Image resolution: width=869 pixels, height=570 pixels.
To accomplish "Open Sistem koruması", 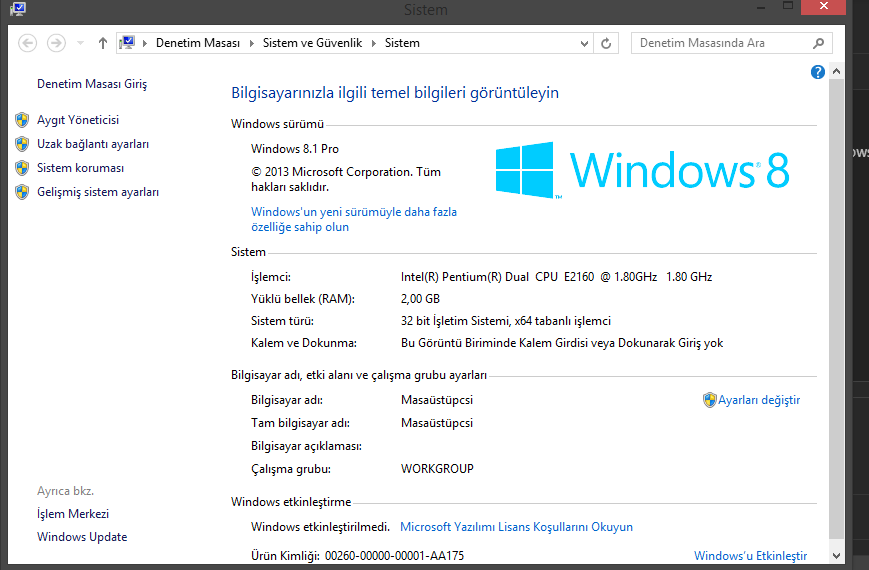I will (x=80, y=167).
